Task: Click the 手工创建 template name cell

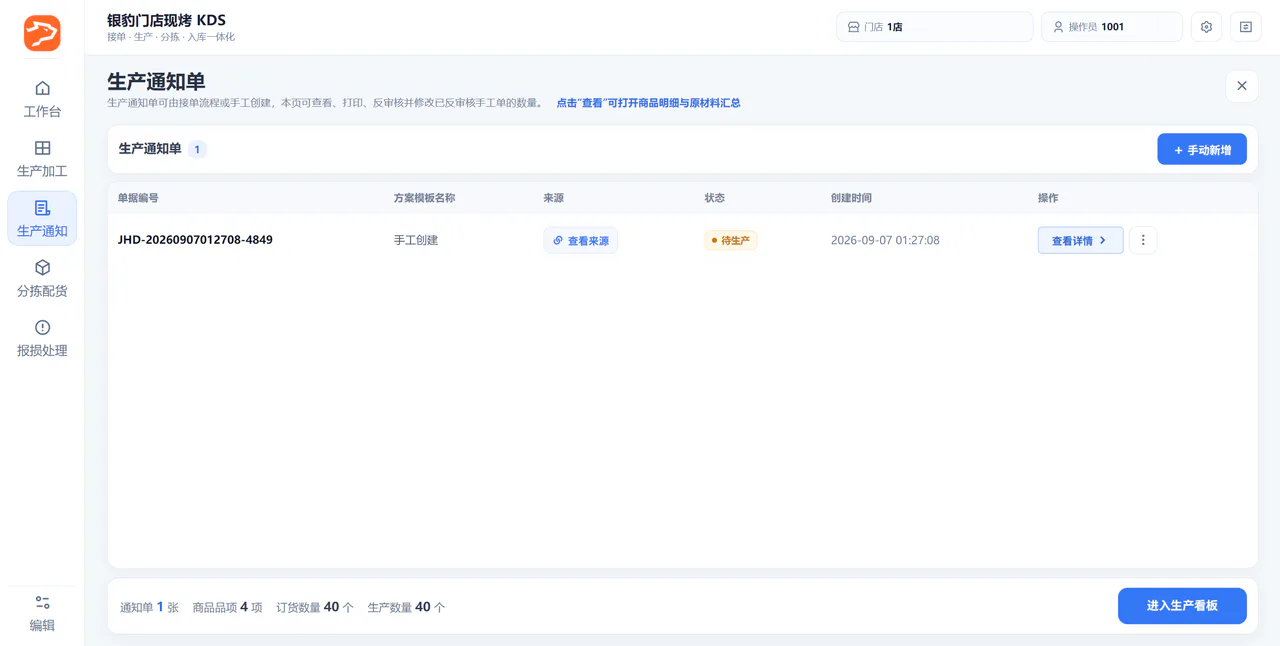Action: (x=416, y=240)
